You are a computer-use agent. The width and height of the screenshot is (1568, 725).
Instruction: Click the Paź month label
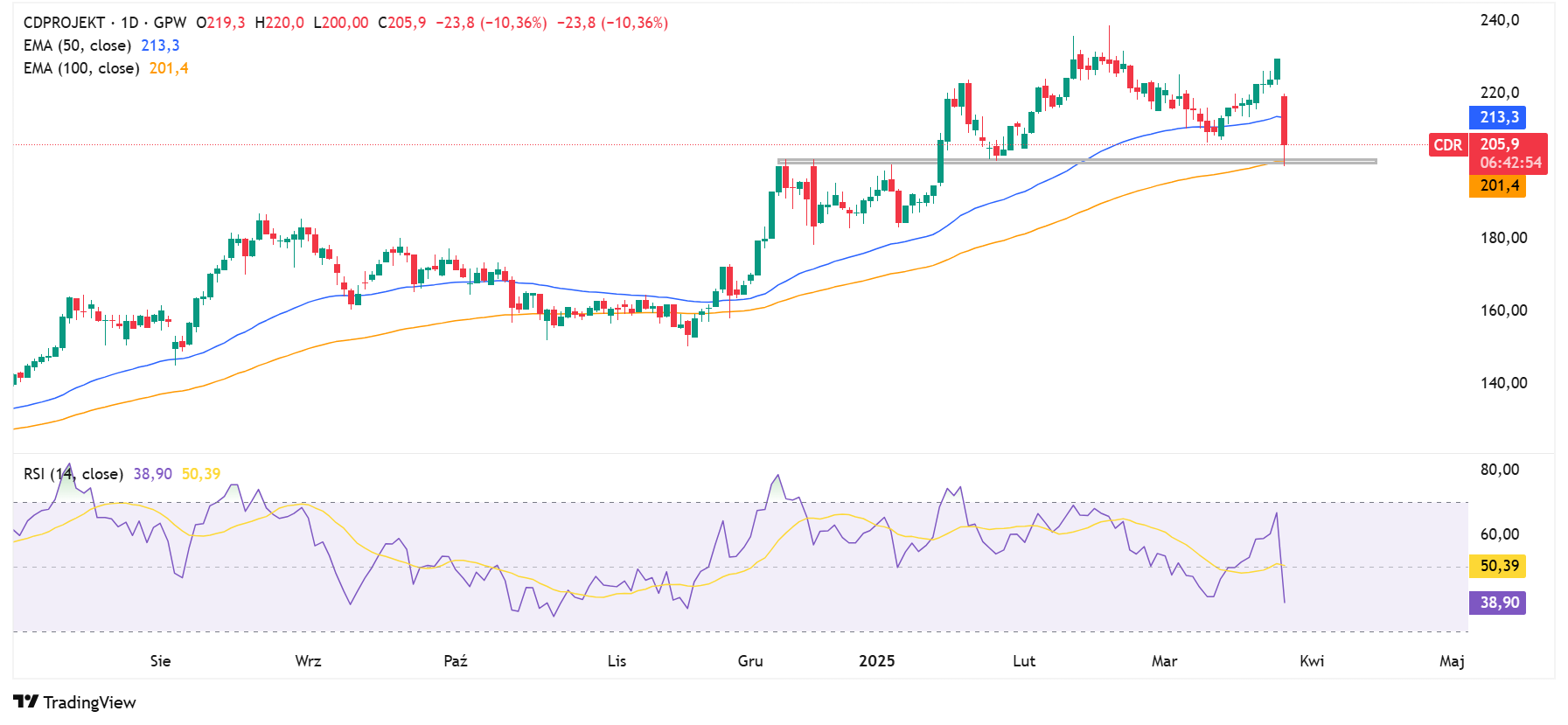click(x=456, y=661)
